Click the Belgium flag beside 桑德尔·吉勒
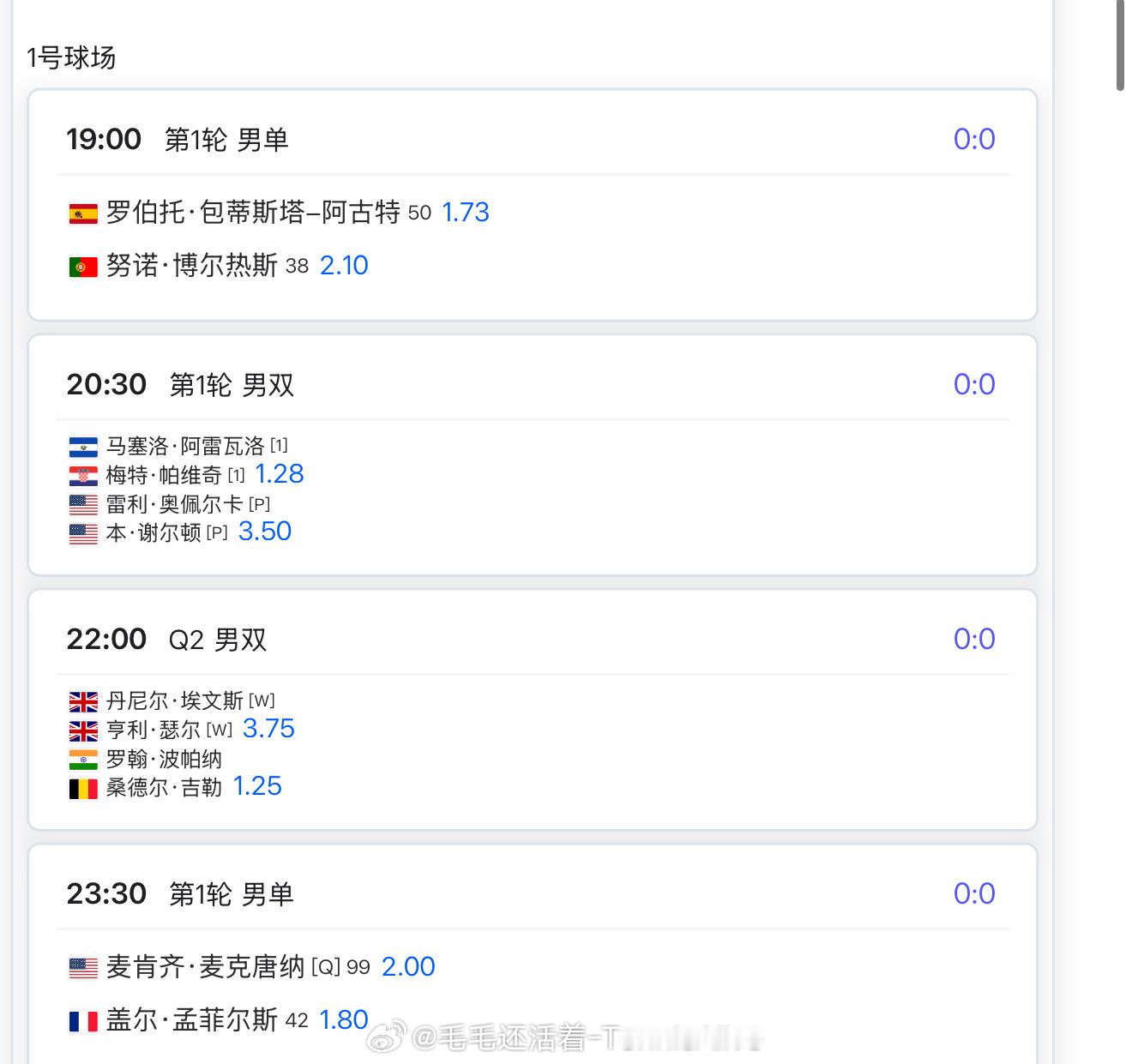1132x1064 pixels. 83,789
